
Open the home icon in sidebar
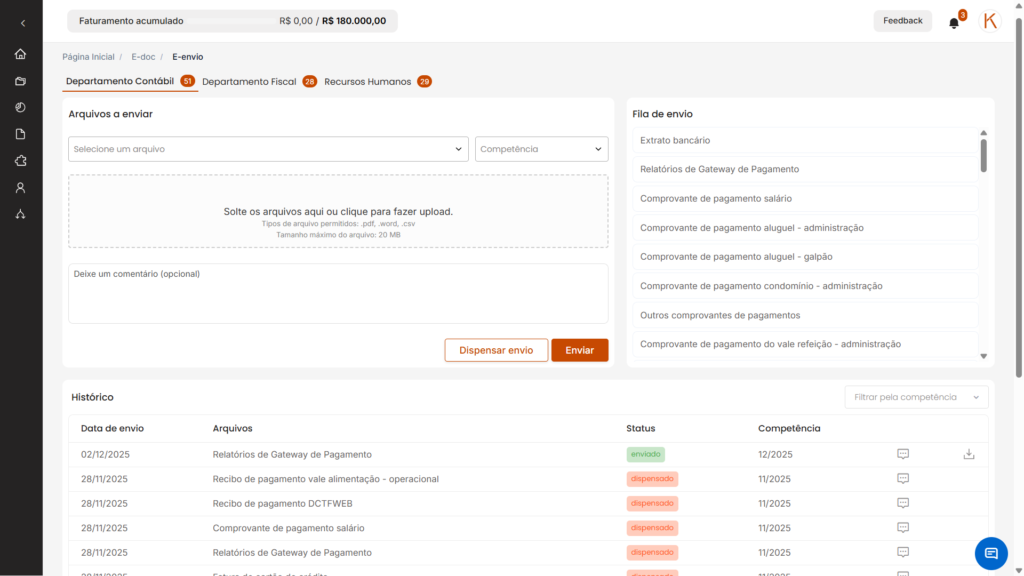[x=21, y=54]
